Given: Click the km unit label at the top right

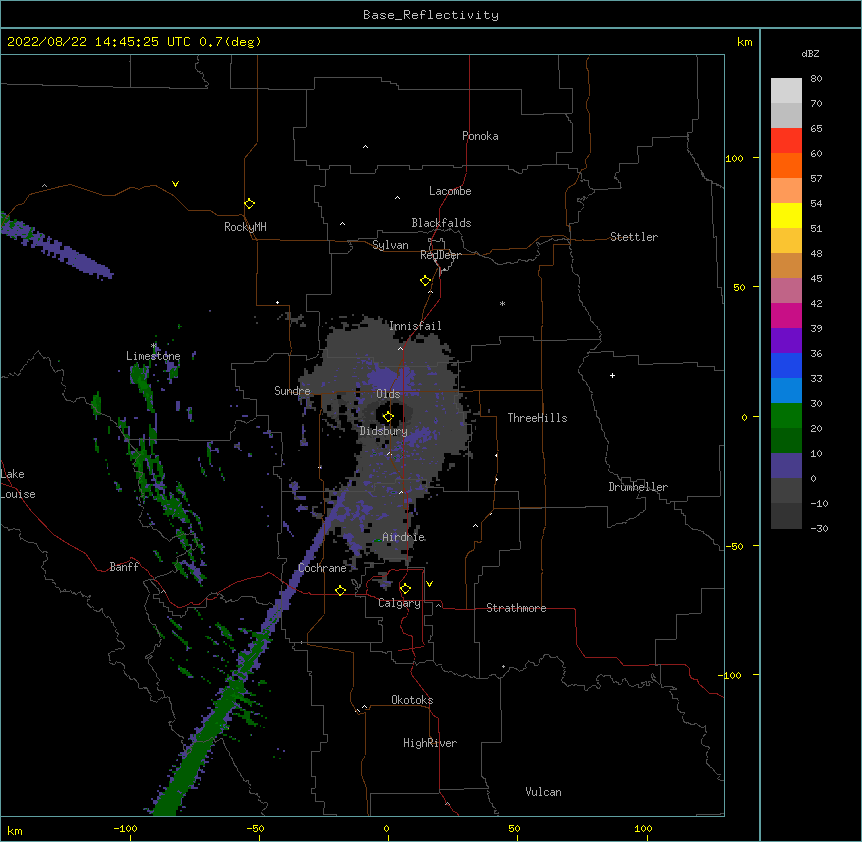Looking at the screenshot, I should click(x=744, y=42).
